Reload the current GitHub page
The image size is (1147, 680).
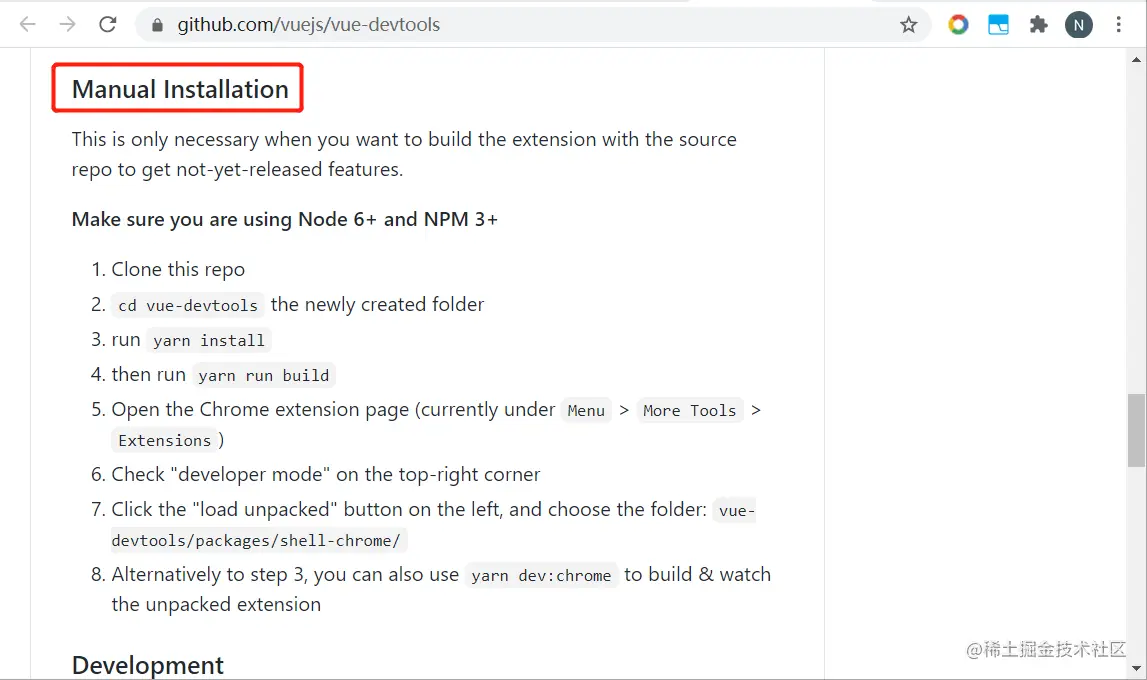tap(108, 24)
